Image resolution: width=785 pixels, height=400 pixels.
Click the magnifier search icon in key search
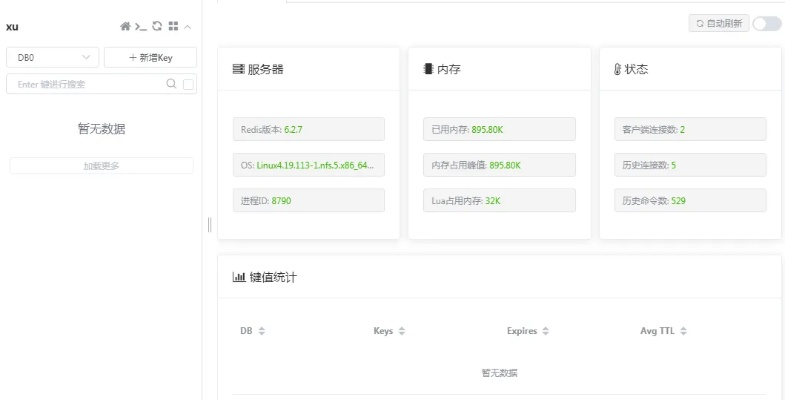(172, 85)
